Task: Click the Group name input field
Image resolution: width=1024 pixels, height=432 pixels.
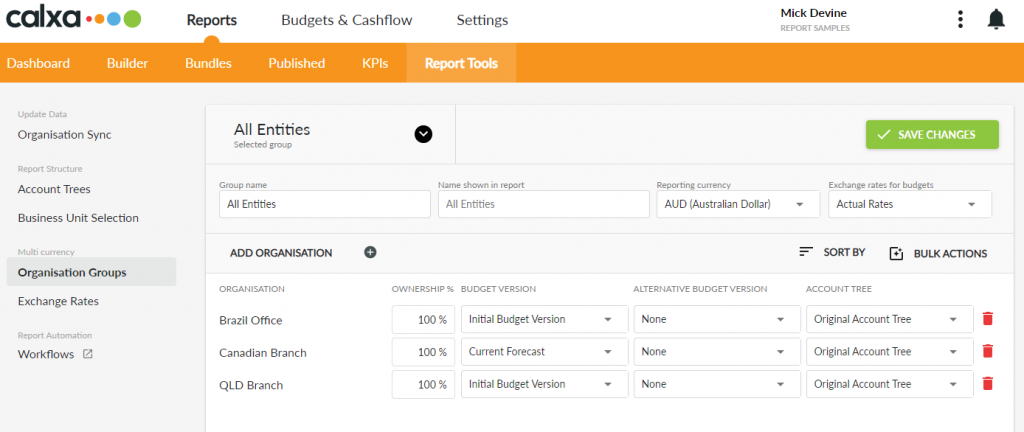Action: [325, 204]
